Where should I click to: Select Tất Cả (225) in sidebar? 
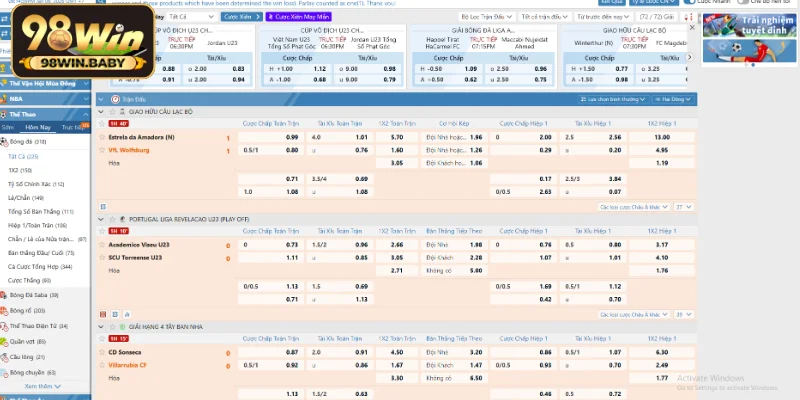coord(23,157)
